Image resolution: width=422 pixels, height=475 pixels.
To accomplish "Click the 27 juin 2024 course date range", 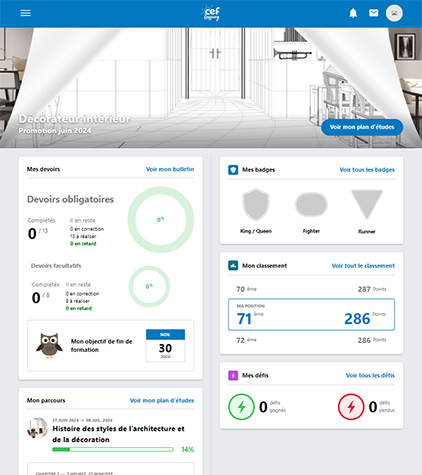I will 82,420.
